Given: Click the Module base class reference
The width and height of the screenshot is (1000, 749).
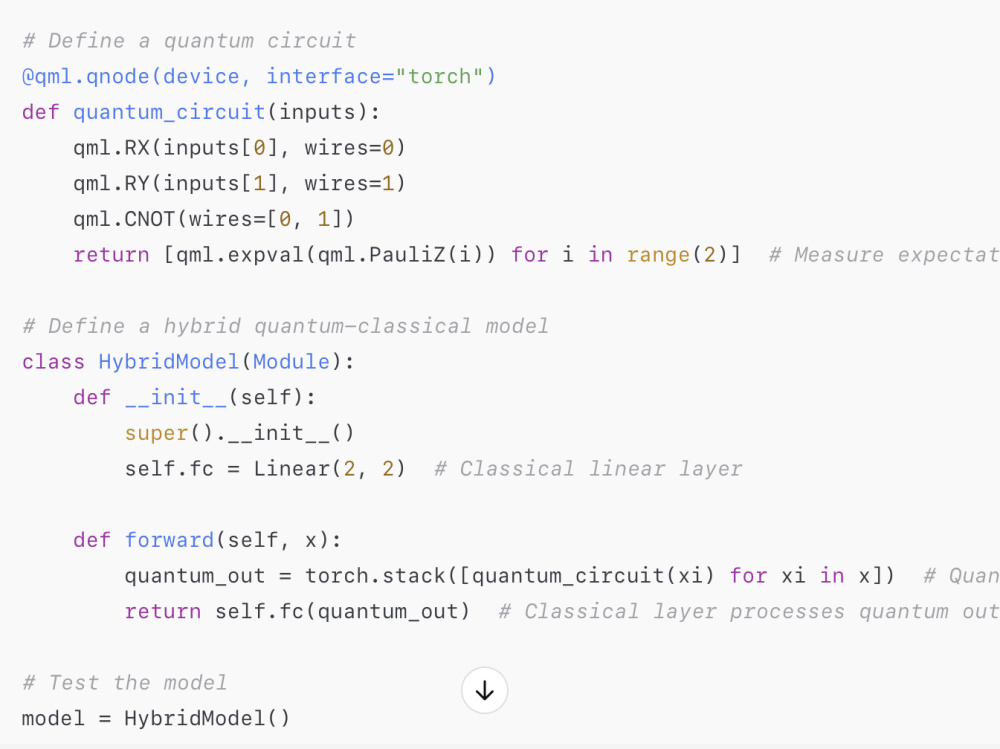Looking at the screenshot, I should [x=290, y=361].
